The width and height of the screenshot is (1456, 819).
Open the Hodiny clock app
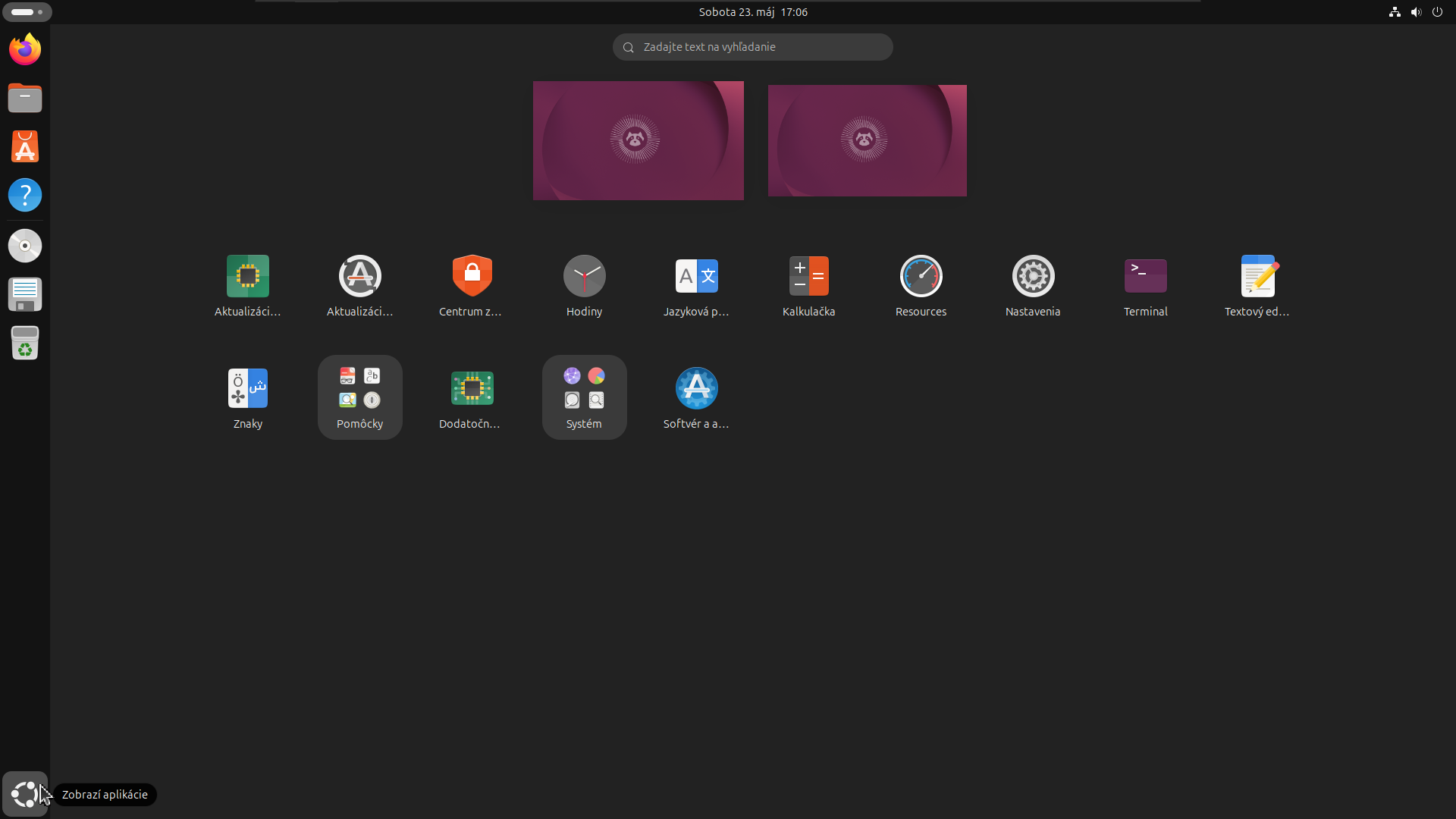585,285
